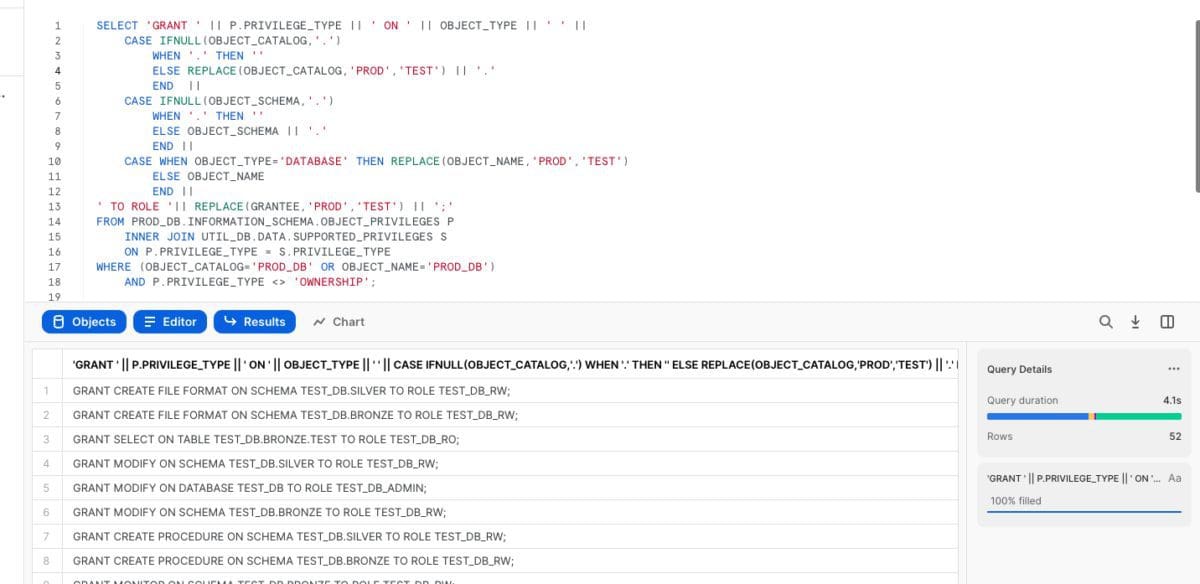Image resolution: width=1200 pixels, height=584 pixels.
Task: Click the Aa data type icon in Query Details
Action: [x=1176, y=478]
